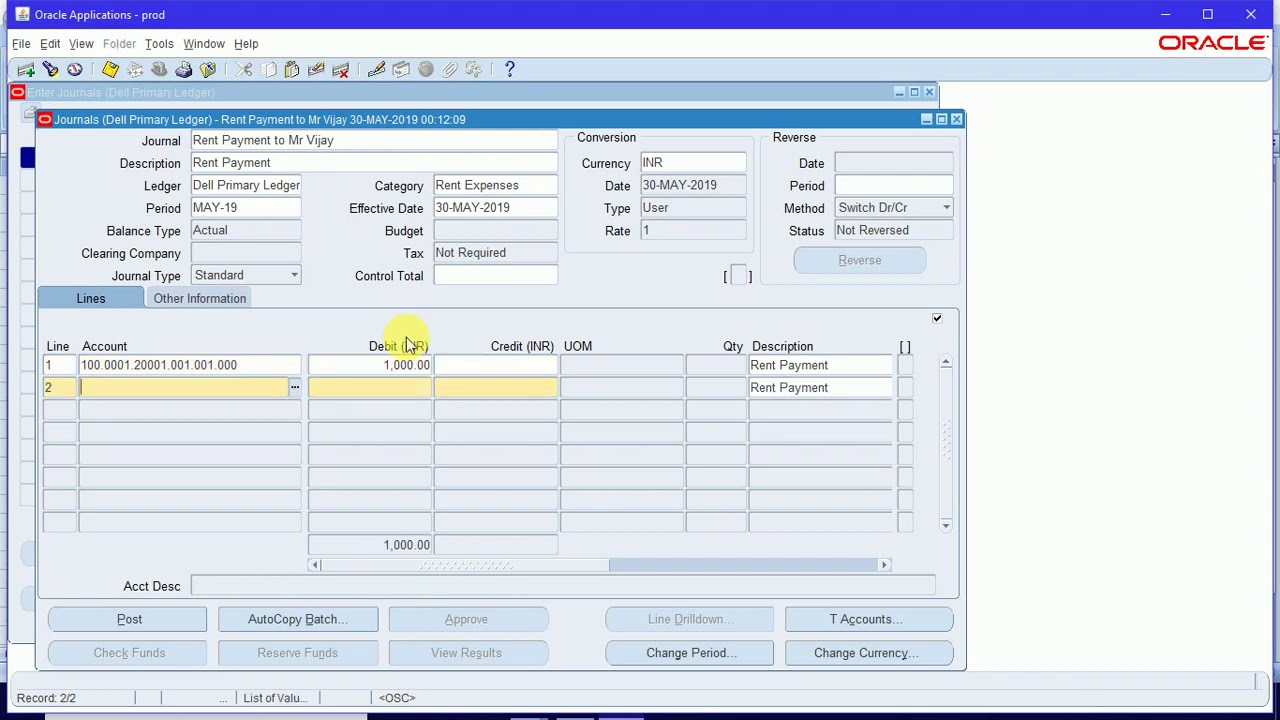Show the Navigator via toolbar icon
The width and height of the screenshot is (1280, 720).
(x=75, y=69)
